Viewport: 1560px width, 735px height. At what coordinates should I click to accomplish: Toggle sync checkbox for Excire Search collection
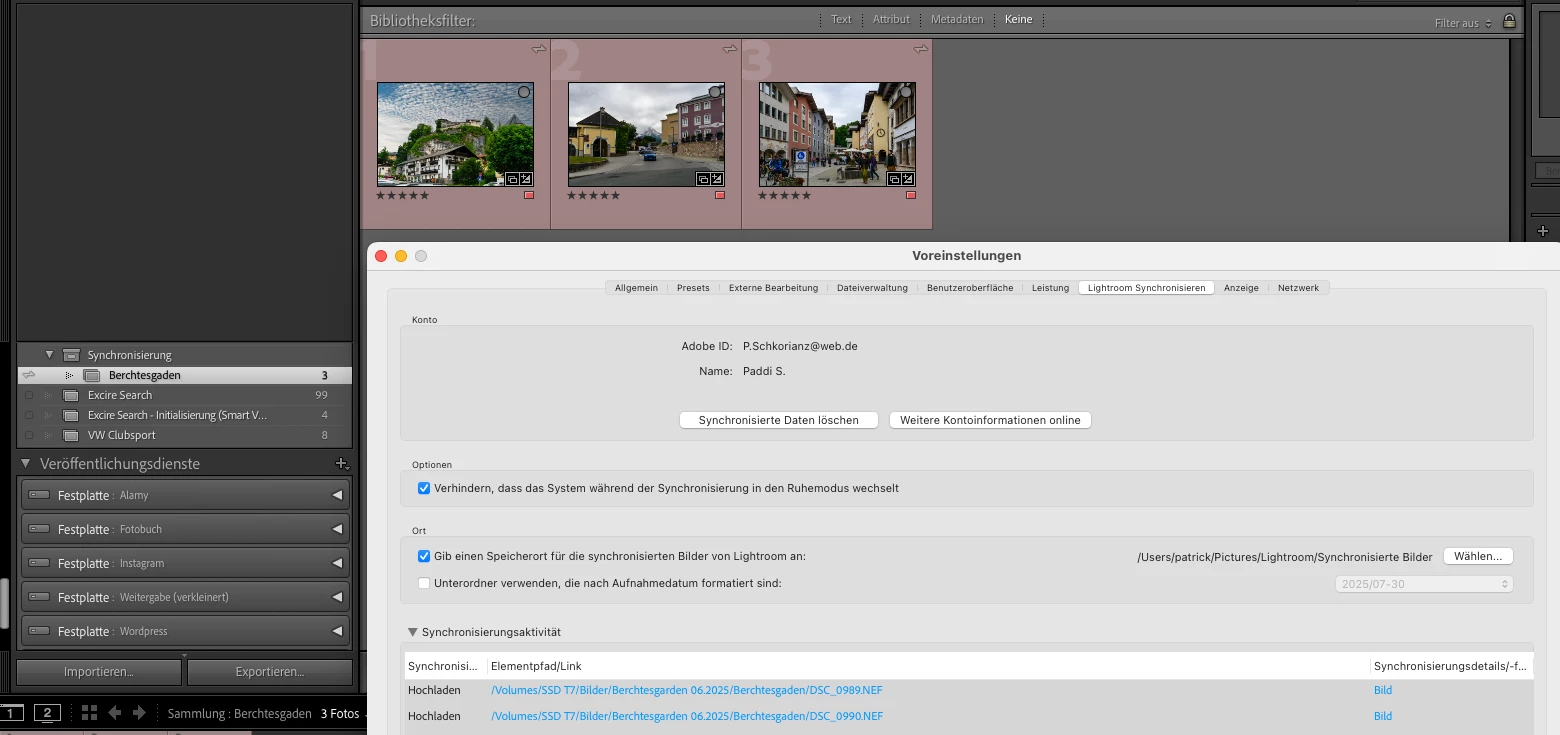pos(29,395)
